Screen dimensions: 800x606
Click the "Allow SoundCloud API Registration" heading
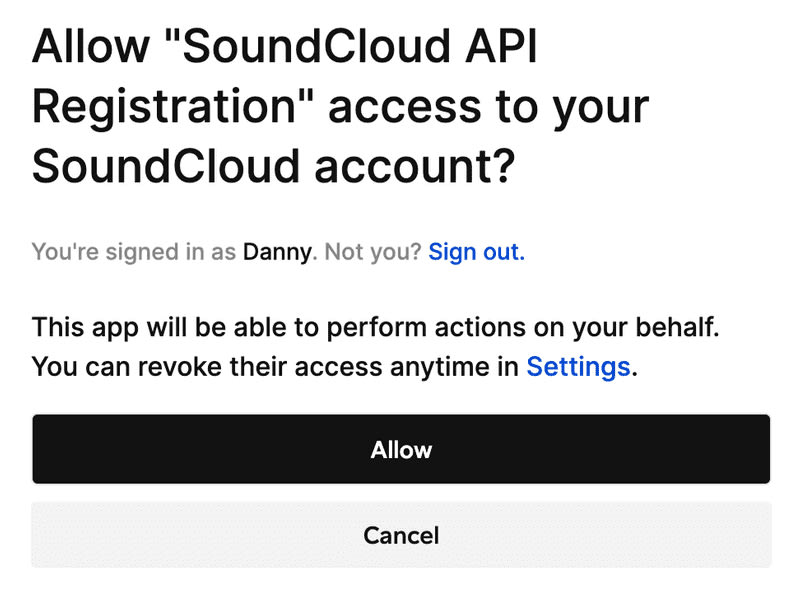[340, 106]
